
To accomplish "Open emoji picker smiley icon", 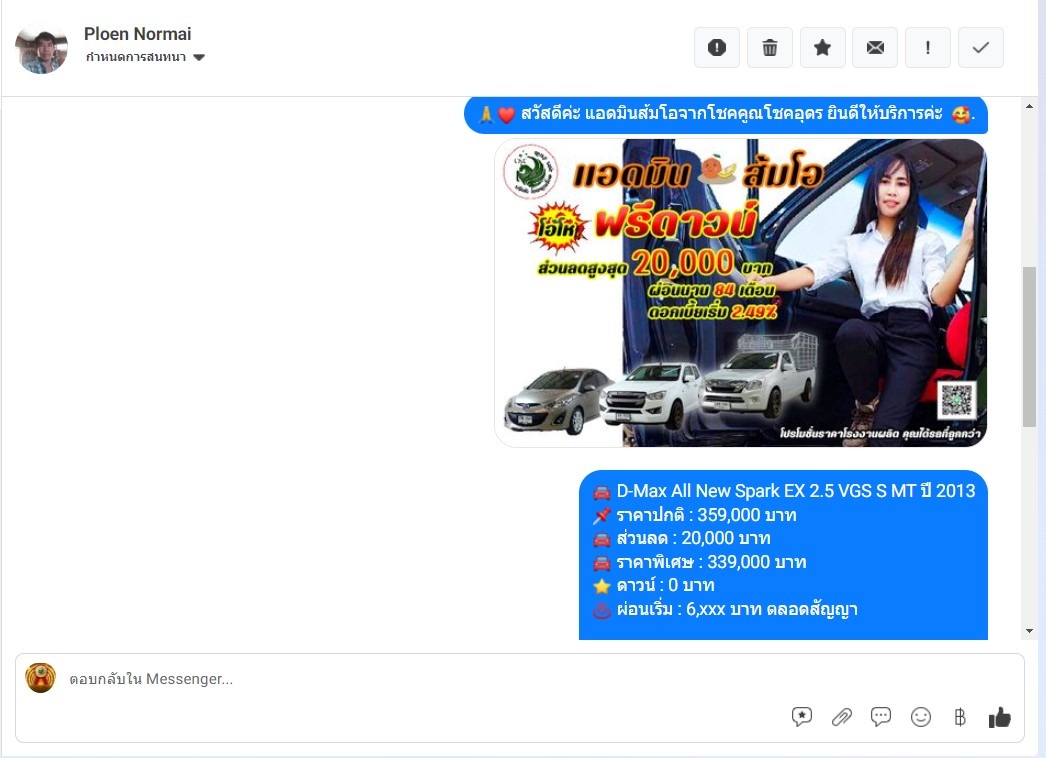I will point(921,717).
